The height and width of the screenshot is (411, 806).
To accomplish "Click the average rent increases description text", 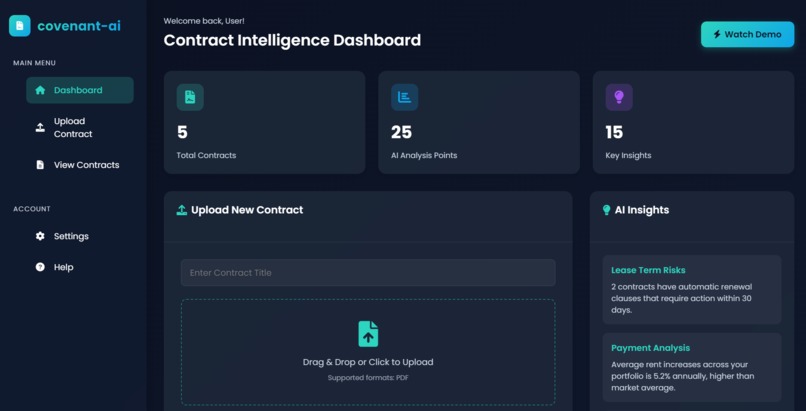I will 683,376.
